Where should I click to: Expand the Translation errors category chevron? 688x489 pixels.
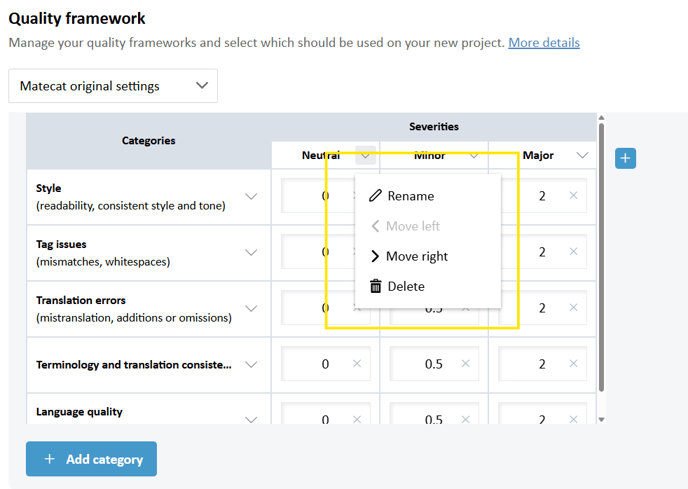251,309
